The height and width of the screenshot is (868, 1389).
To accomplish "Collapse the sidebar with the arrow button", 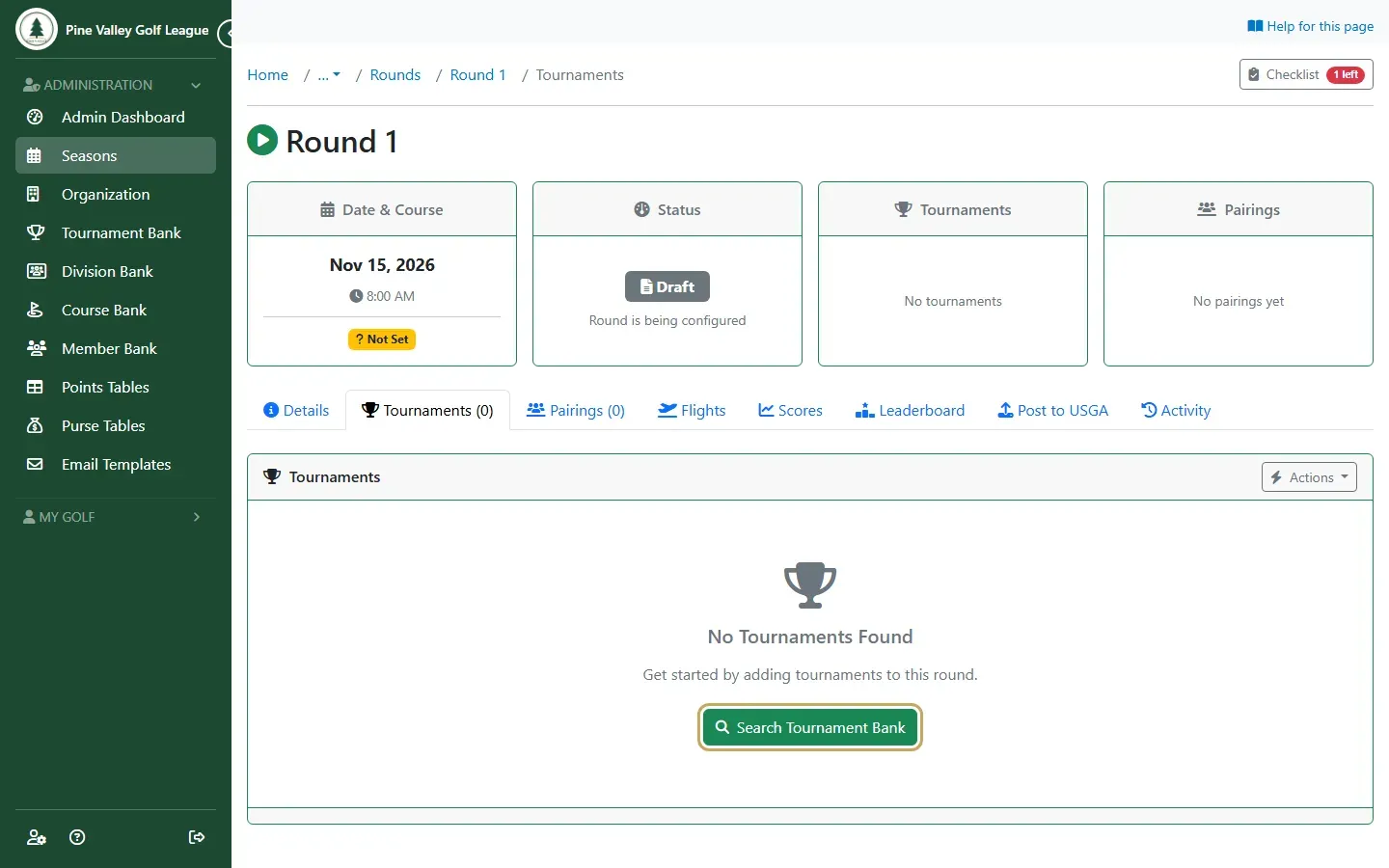I will [x=227, y=34].
